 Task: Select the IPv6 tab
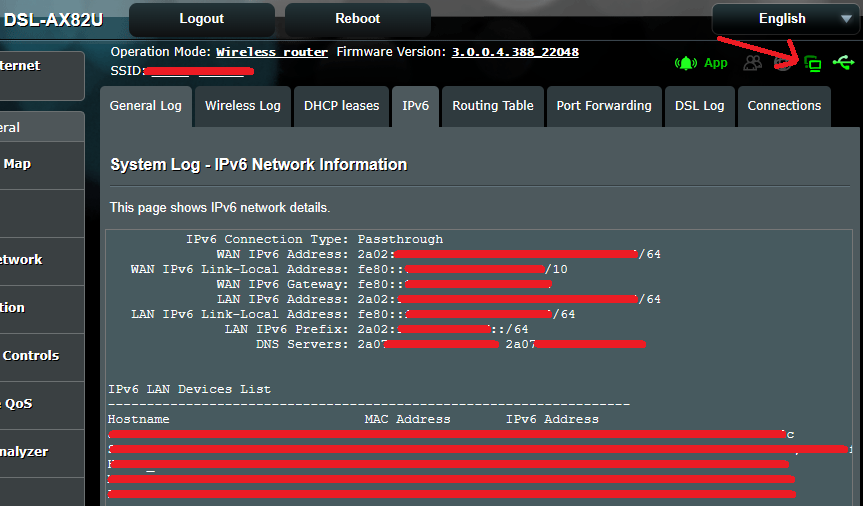(x=416, y=106)
